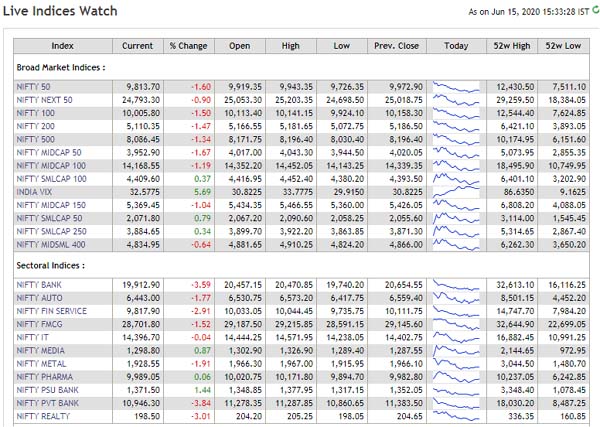Click the Prev. Close column header
600x427 pixels.
tap(397, 46)
